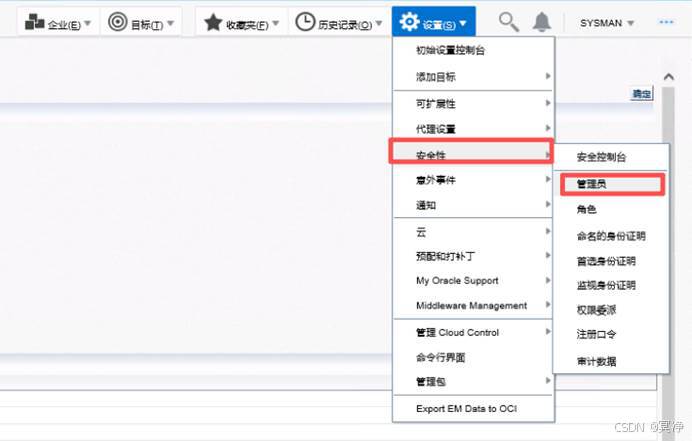Select 命名的身份证明 entry
692x441 pixels.
pyautogui.click(x=611, y=236)
